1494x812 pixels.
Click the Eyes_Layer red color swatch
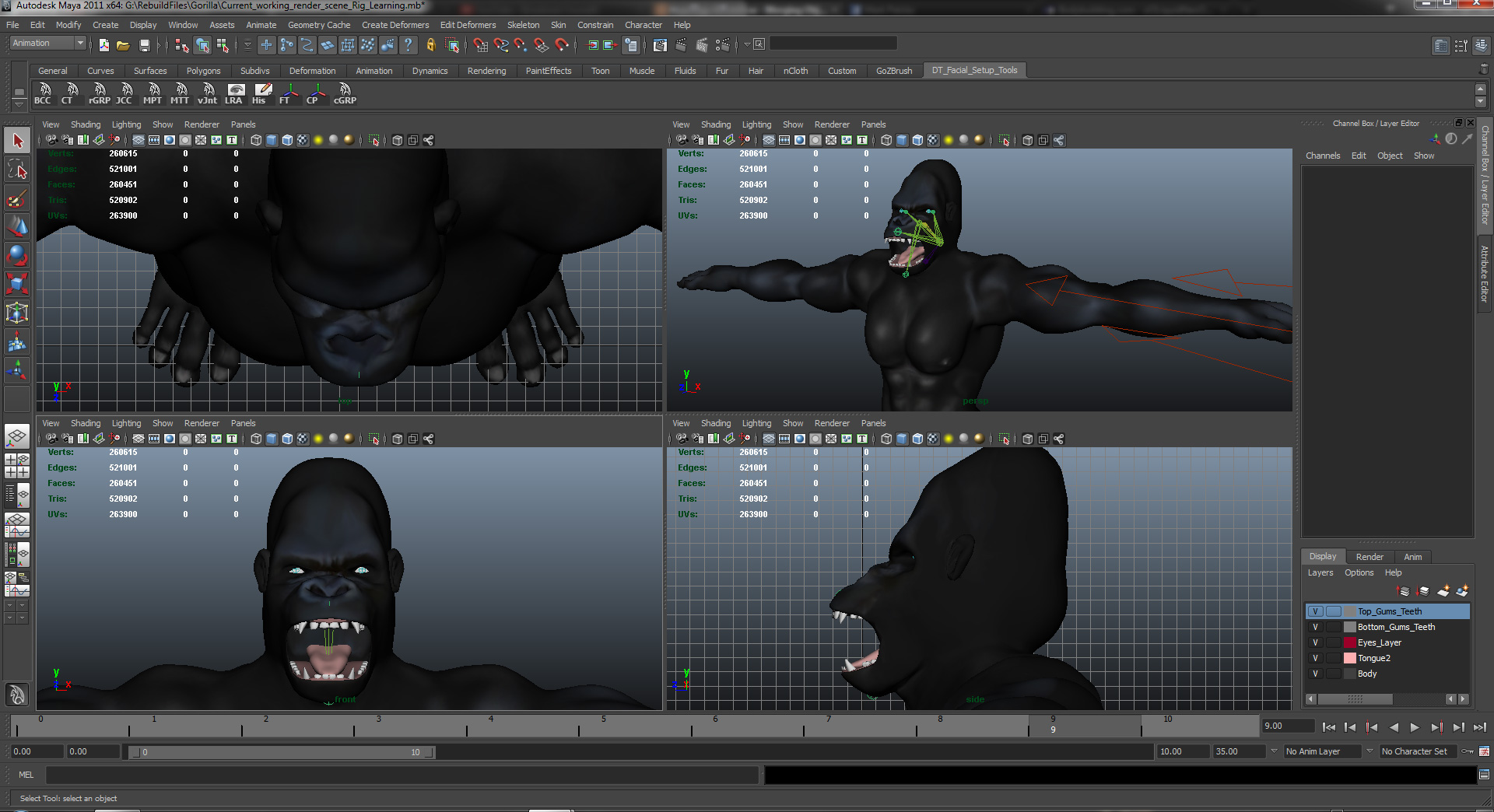(x=1350, y=643)
